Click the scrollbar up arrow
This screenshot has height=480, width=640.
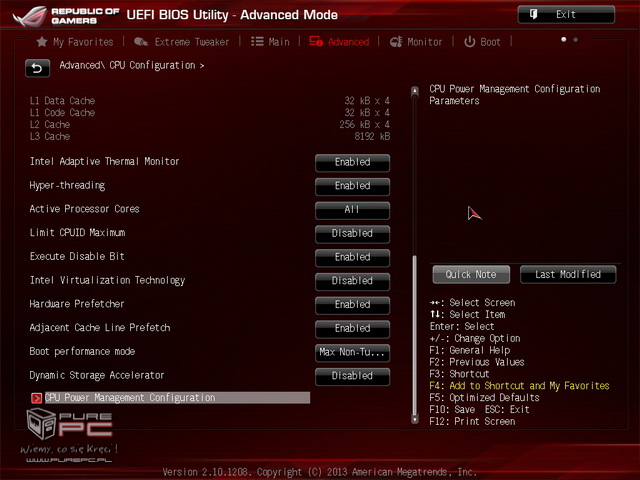point(415,91)
